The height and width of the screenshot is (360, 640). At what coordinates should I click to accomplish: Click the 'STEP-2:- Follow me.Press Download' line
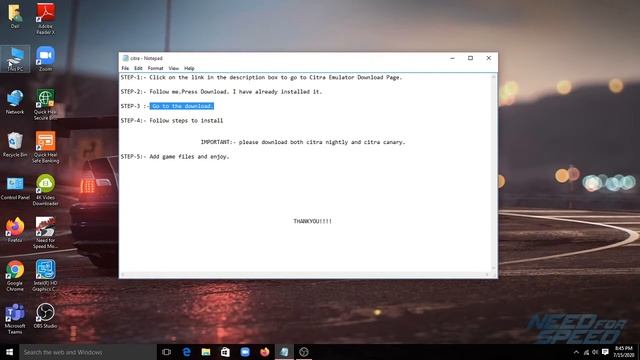pos(221,92)
